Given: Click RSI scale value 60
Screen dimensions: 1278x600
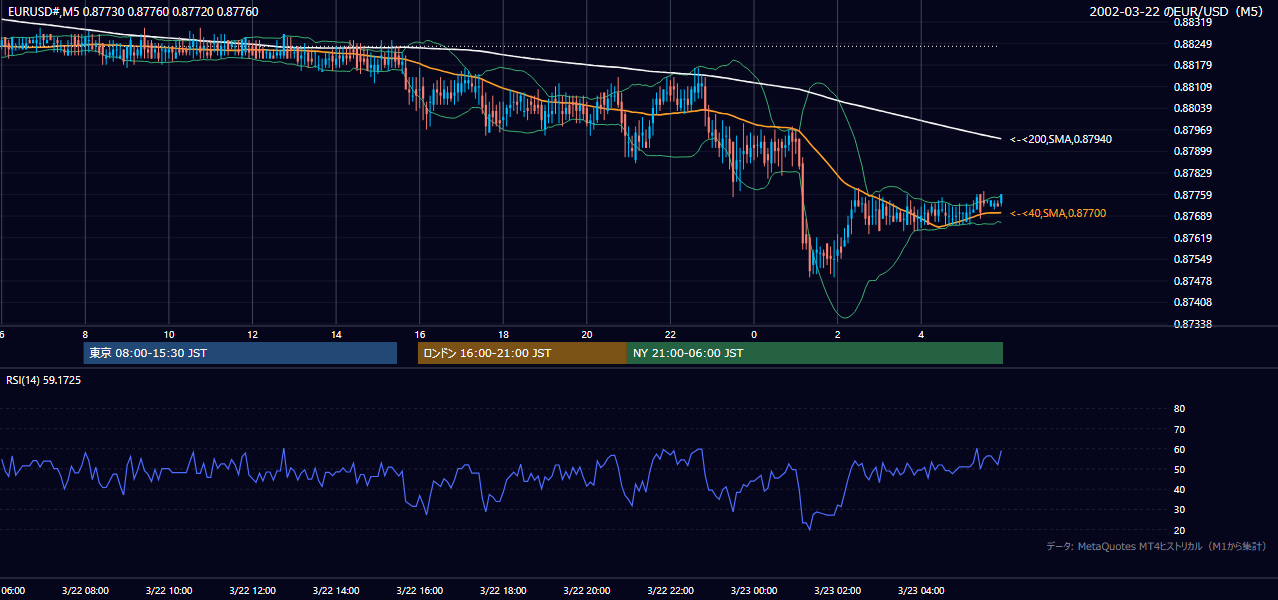Looking at the screenshot, I should click(x=1179, y=449).
